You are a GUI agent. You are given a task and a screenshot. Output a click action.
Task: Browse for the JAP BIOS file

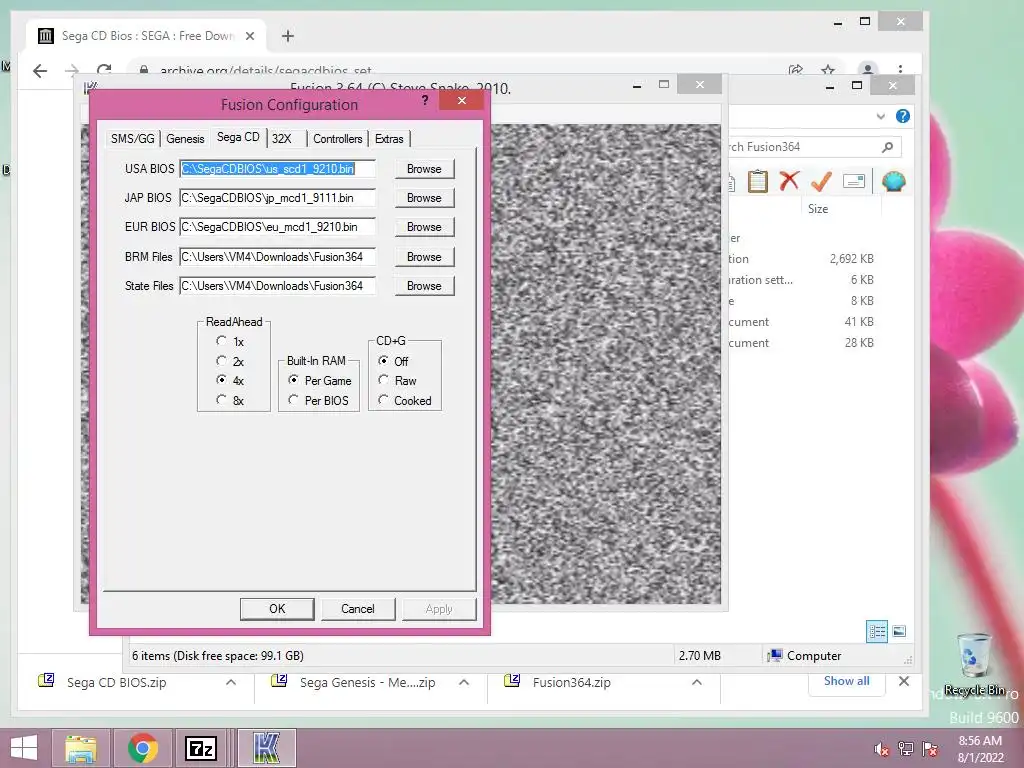tap(424, 198)
